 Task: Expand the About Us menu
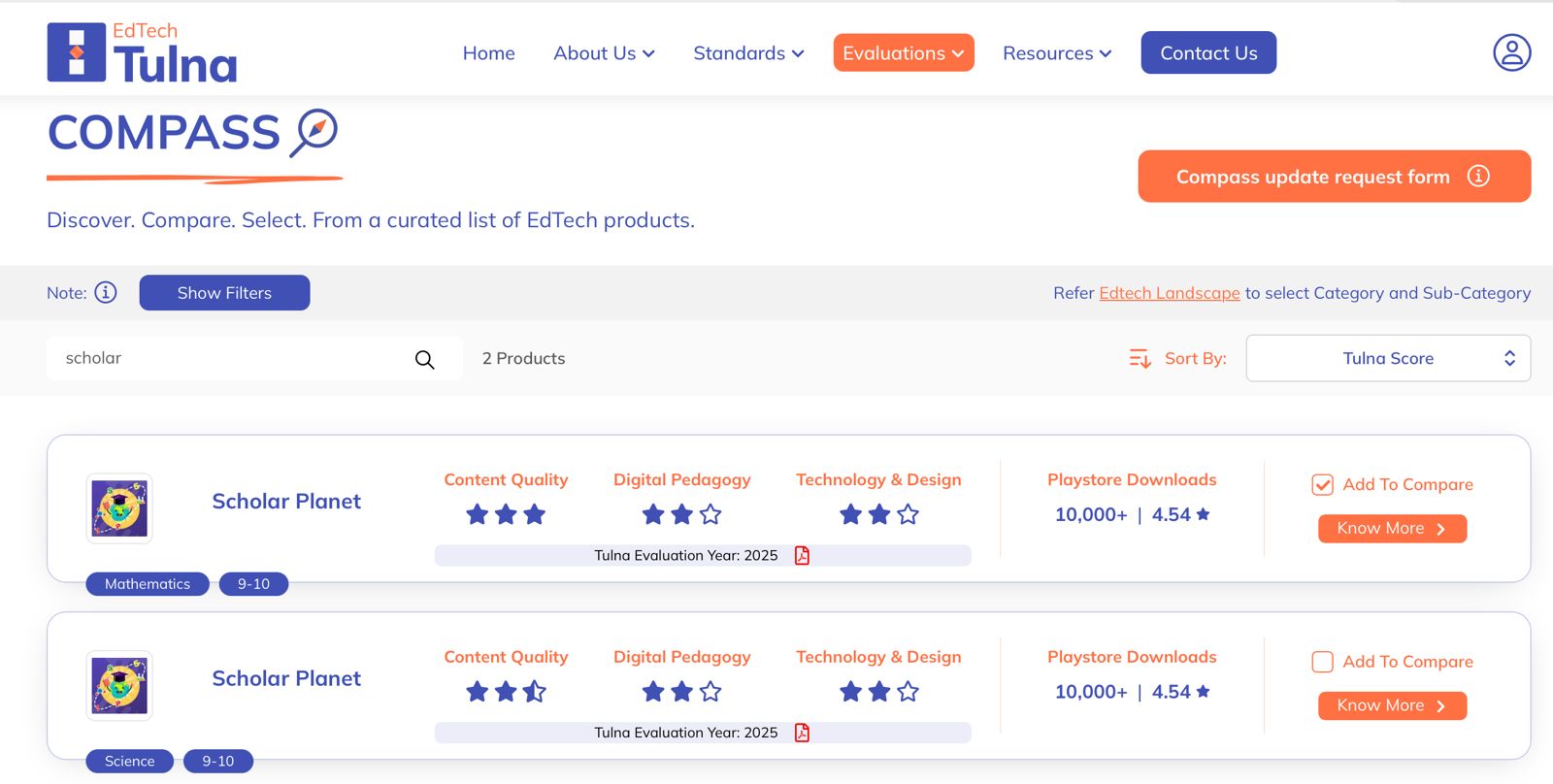pos(604,53)
